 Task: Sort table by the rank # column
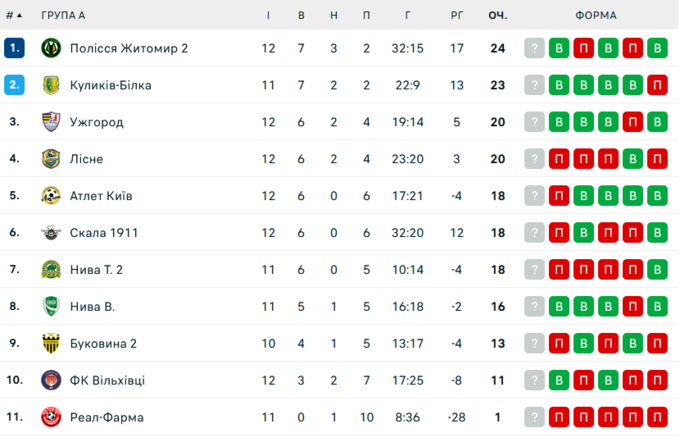pos(13,15)
